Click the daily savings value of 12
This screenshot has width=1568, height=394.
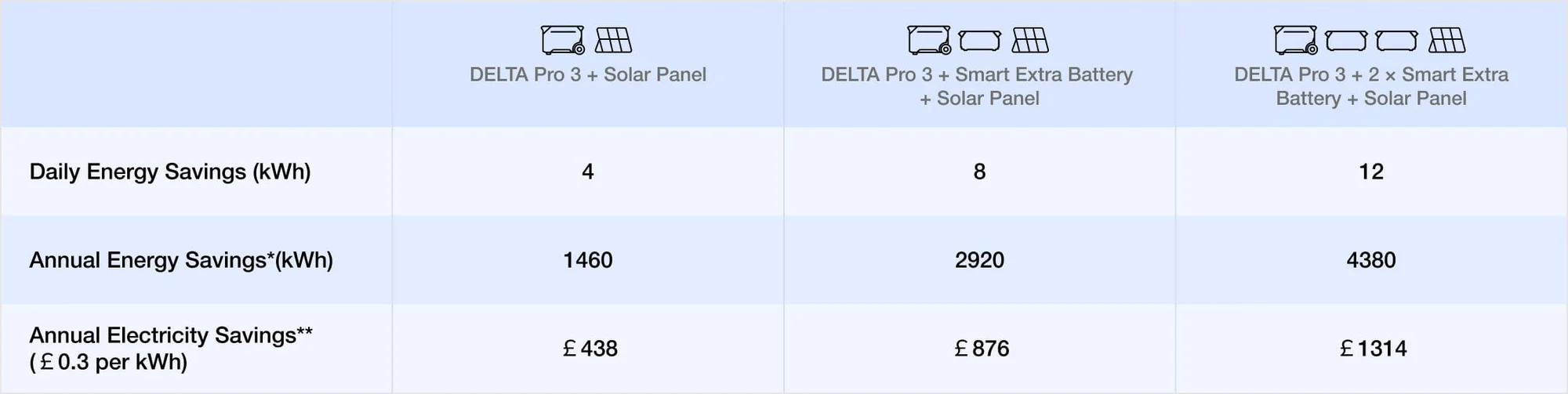click(x=1370, y=172)
